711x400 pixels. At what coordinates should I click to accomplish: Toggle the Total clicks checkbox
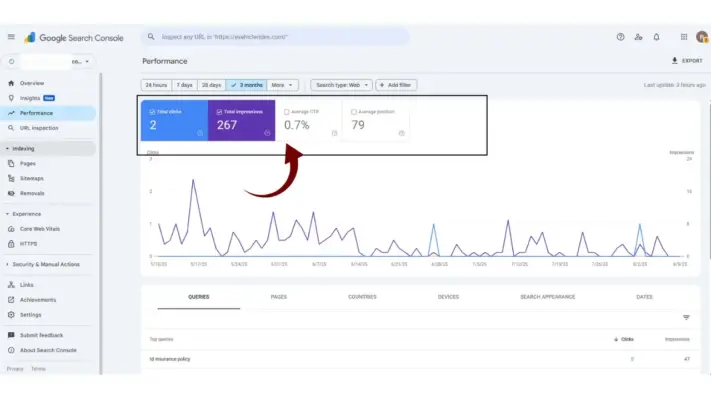pyautogui.click(x=152, y=112)
